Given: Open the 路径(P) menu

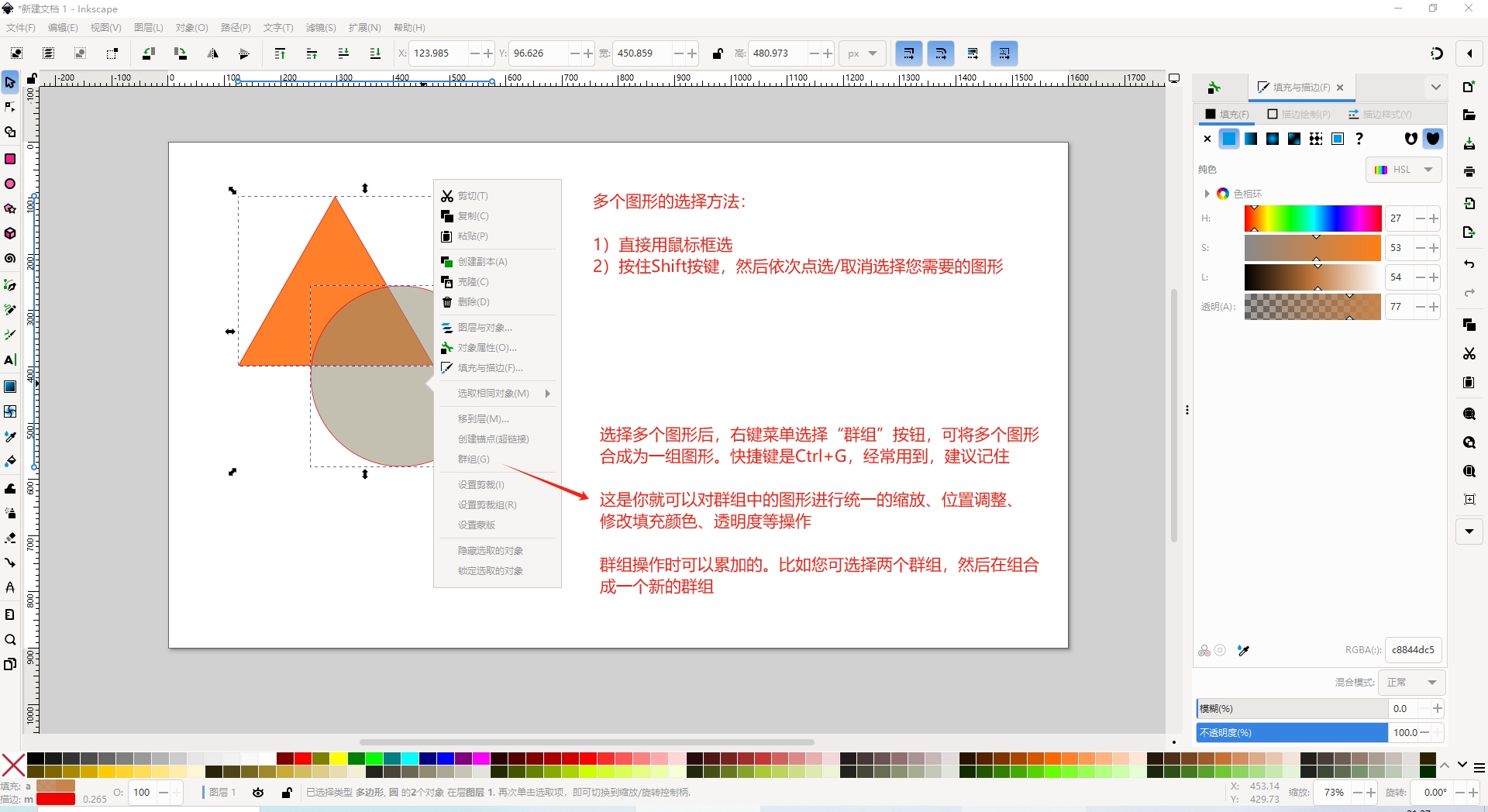Looking at the screenshot, I should tap(236, 28).
